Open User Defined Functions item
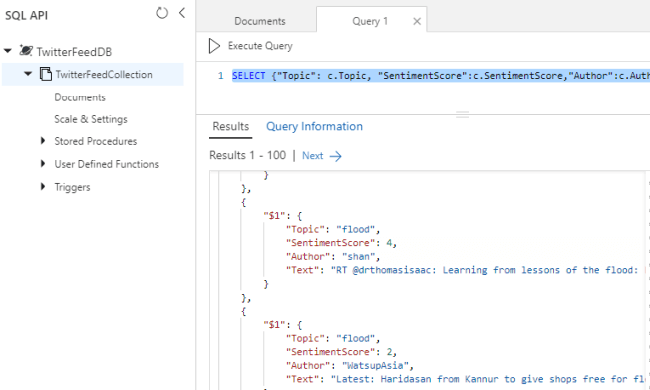This screenshot has height=390, width=650. coord(107,164)
